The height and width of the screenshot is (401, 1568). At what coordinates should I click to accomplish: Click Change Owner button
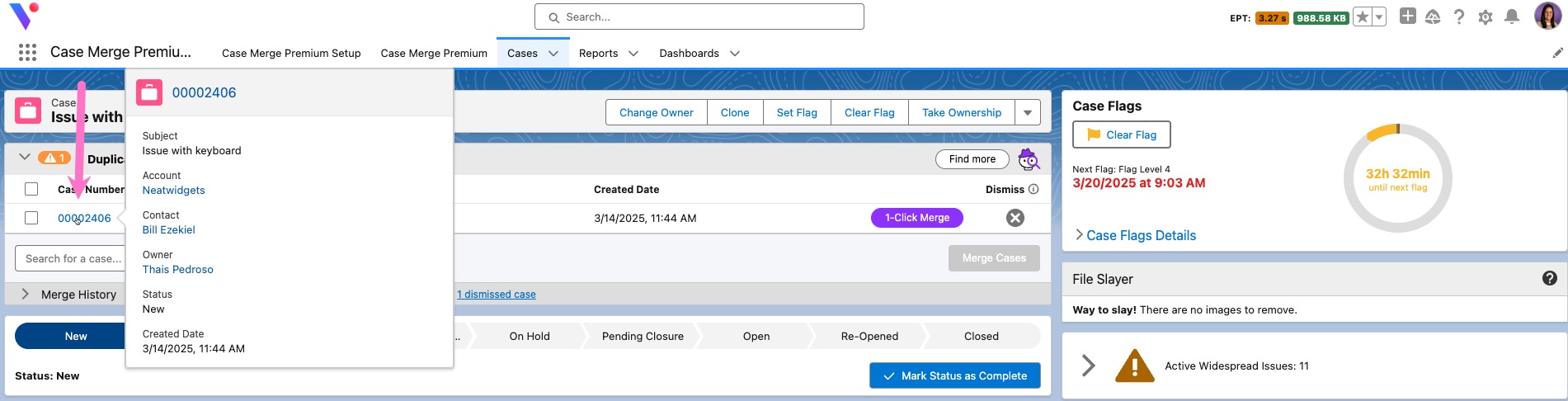point(657,112)
